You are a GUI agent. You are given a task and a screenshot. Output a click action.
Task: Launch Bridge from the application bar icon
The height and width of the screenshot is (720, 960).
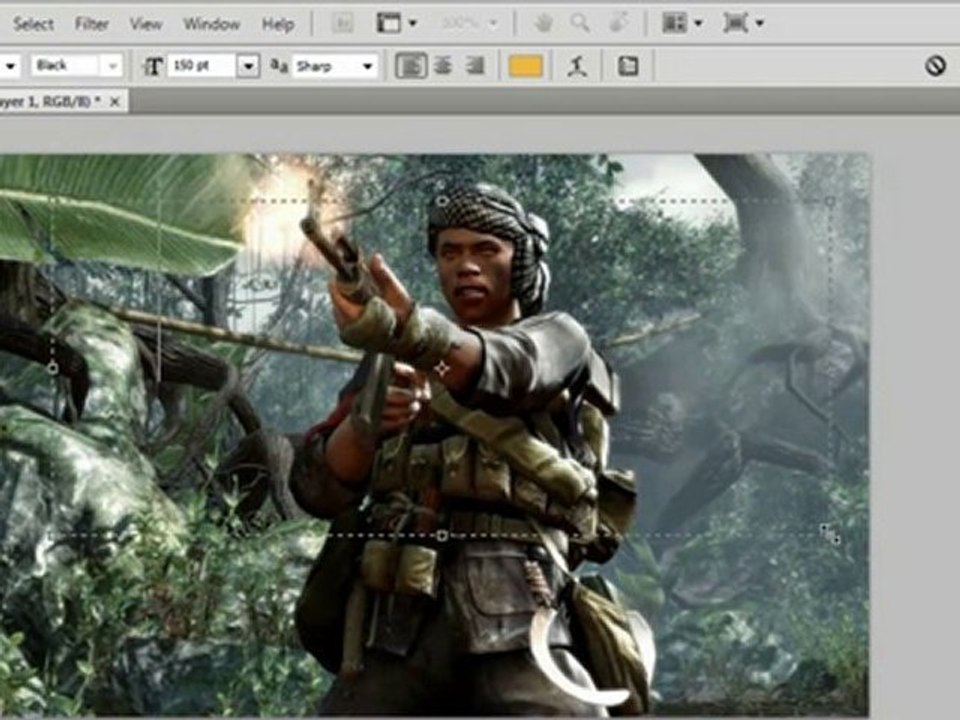click(343, 23)
